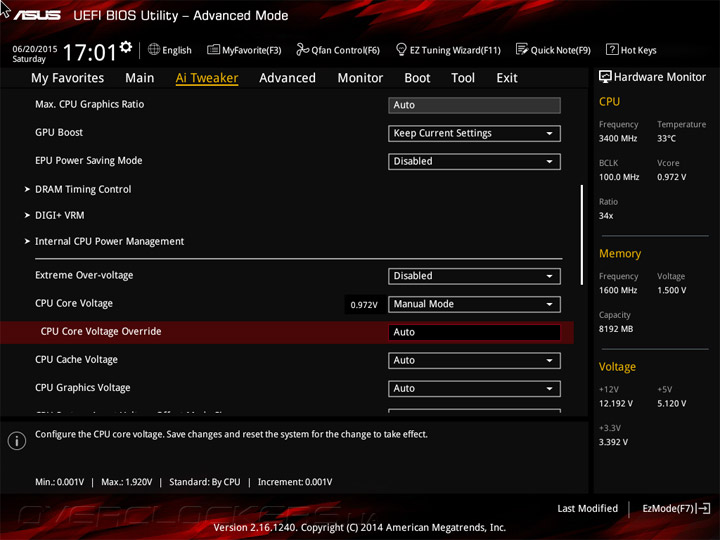This screenshot has height=540, width=720.
Task: Switch to the Main tab
Action: pyautogui.click(x=140, y=78)
